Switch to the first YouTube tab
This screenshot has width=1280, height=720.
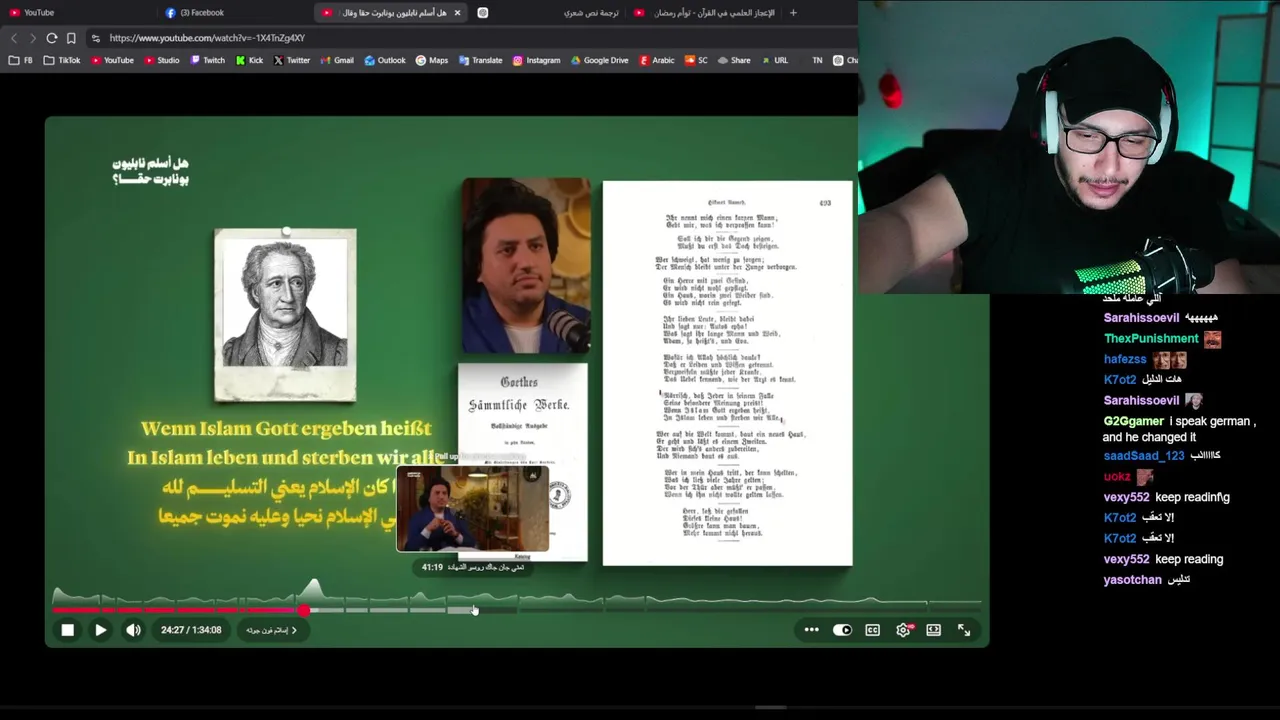pos(78,13)
